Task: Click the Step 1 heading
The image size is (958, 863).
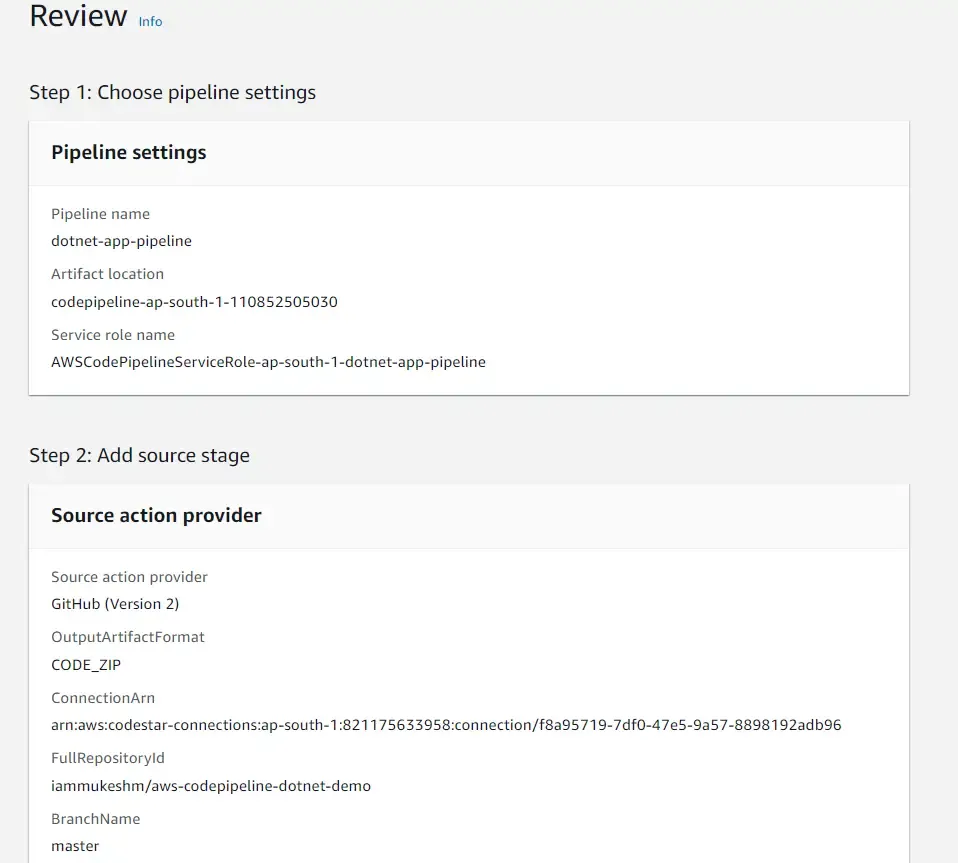Action: (173, 92)
